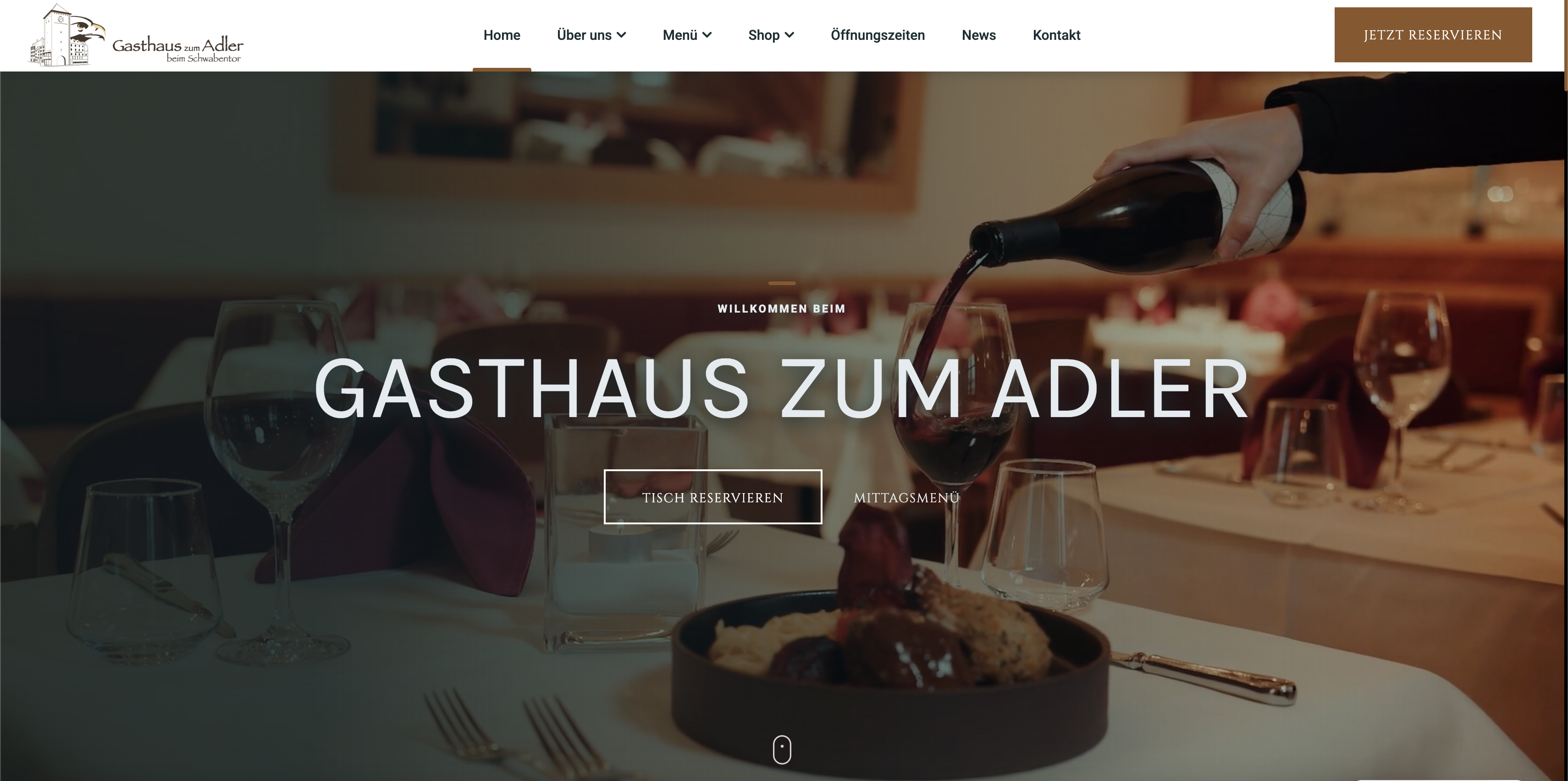
Task: Click the logo text beim Schwabentor
Action: pyautogui.click(x=203, y=59)
